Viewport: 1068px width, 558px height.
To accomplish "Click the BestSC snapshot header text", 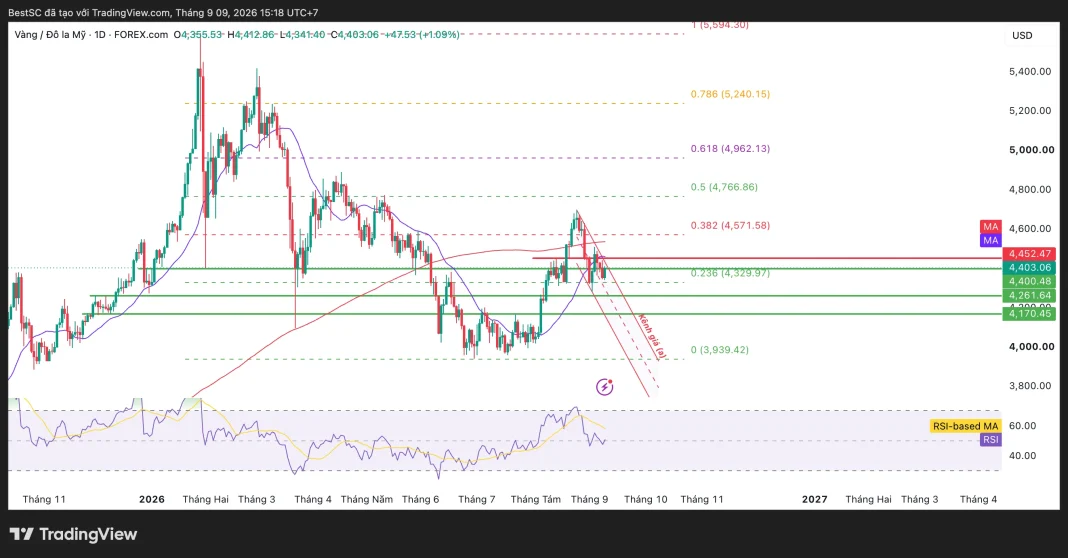I will tap(163, 12).
